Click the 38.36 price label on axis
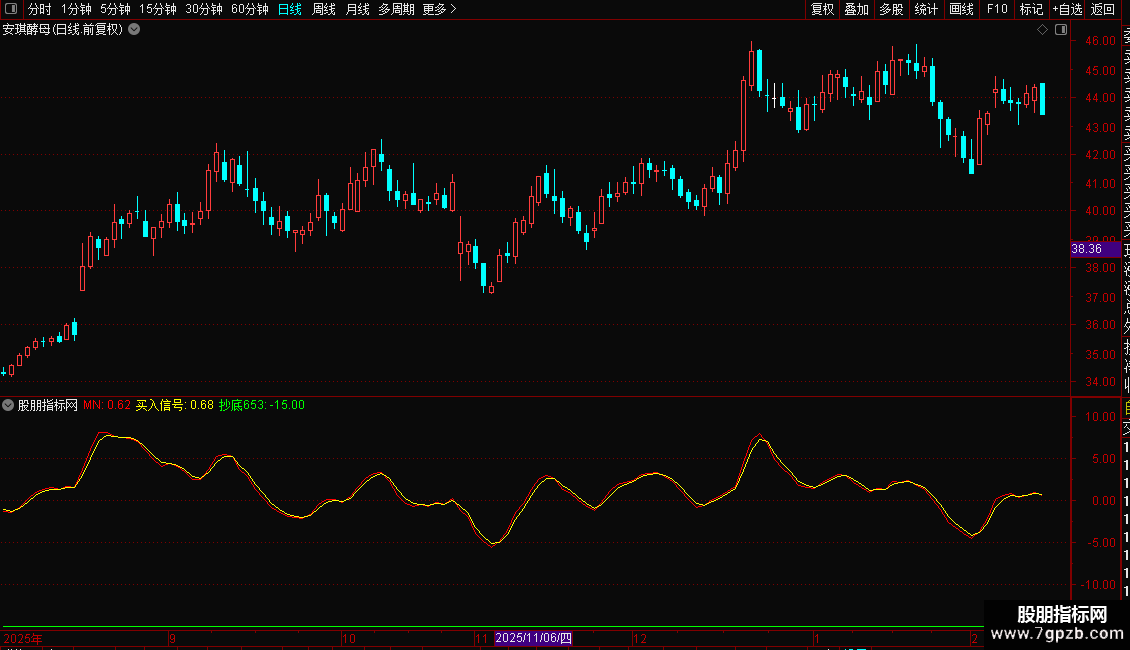1130x650 pixels. click(x=1086, y=249)
